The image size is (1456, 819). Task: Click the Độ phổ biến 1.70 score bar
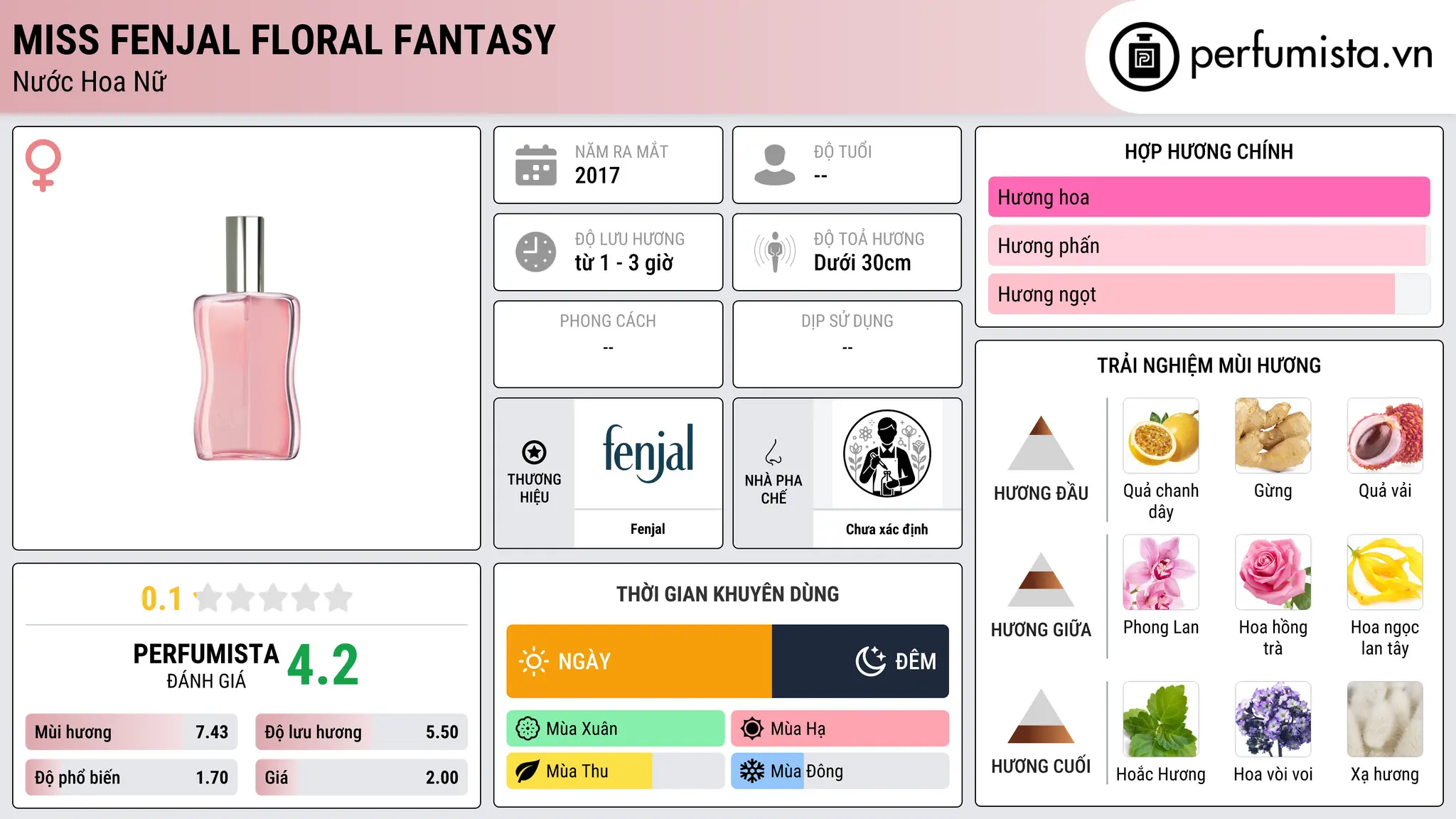pos(132,777)
